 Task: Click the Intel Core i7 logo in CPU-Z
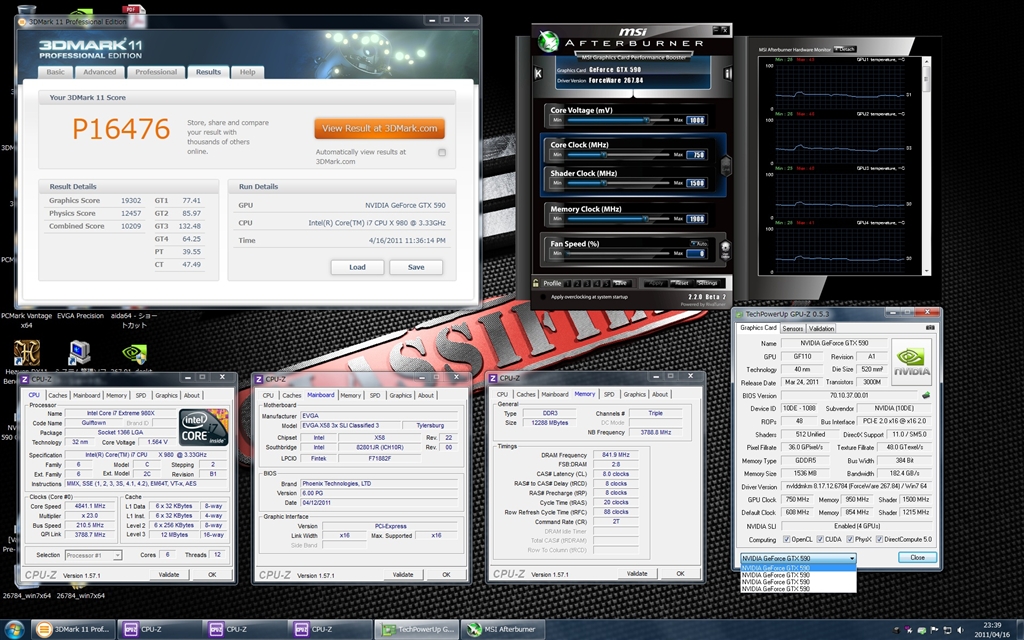[204, 428]
